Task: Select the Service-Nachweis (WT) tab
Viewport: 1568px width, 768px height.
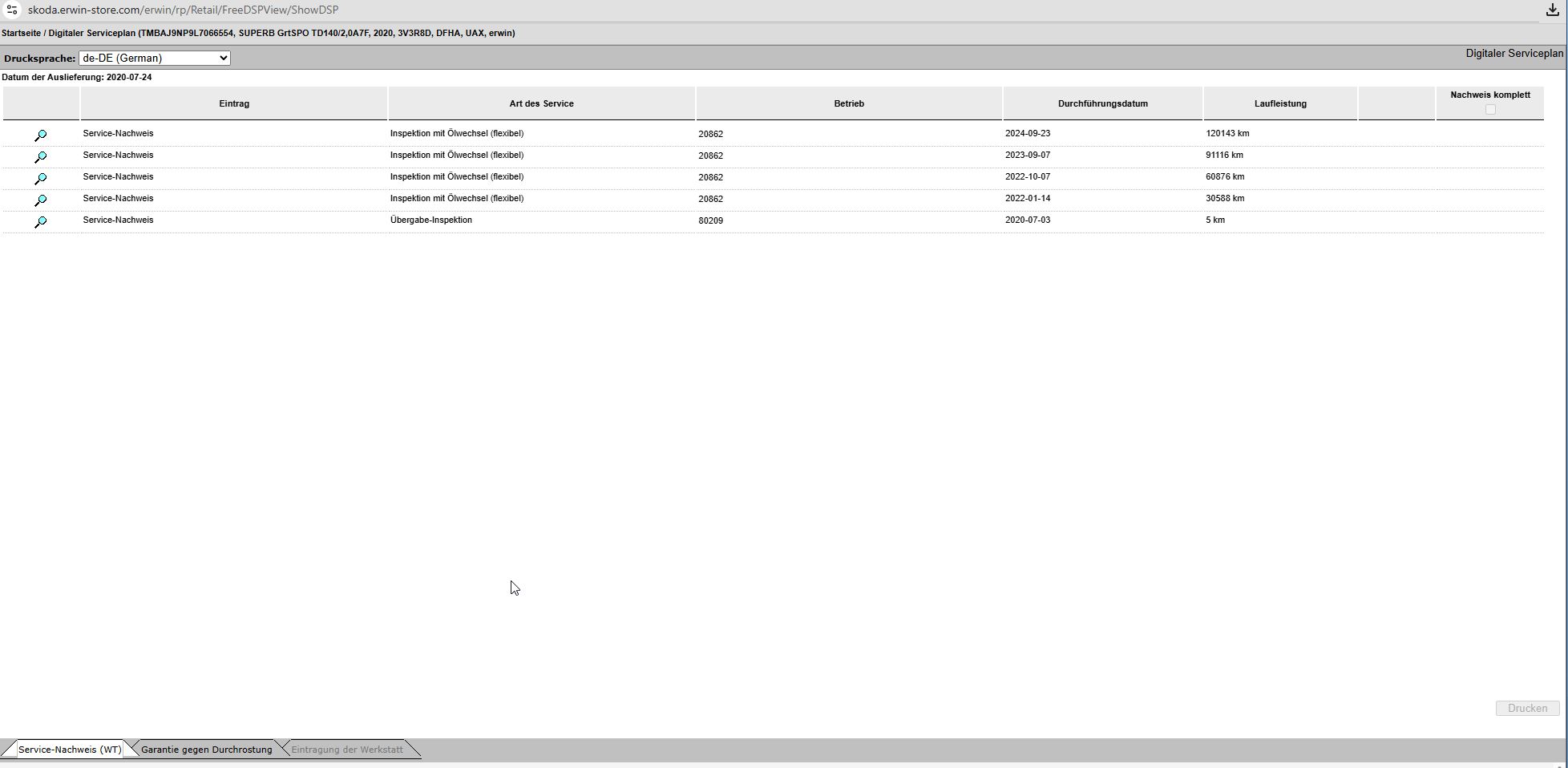Action: [69, 750]
